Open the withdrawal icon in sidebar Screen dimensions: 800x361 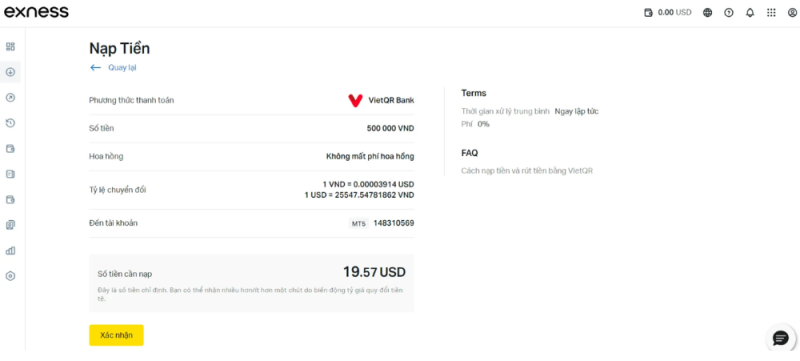point(10,97)
